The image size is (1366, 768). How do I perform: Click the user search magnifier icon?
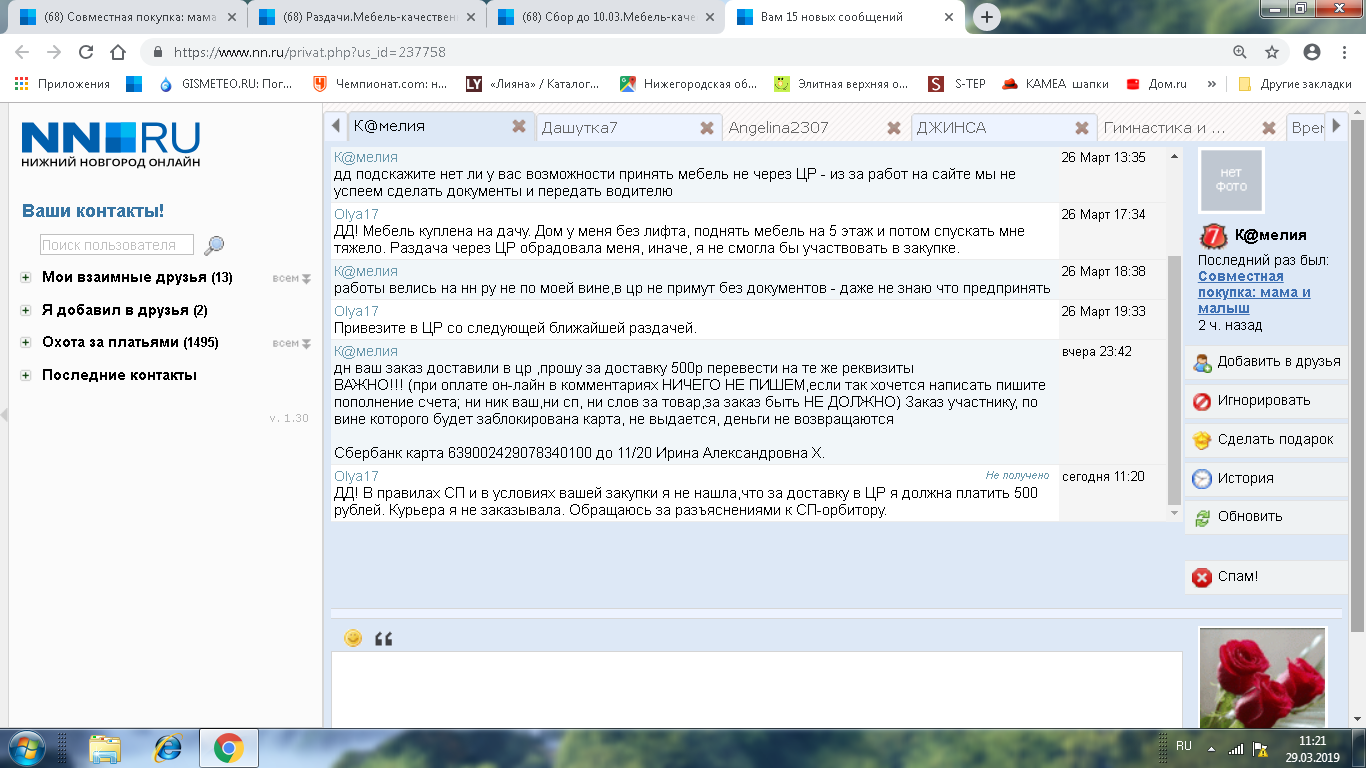214,245
